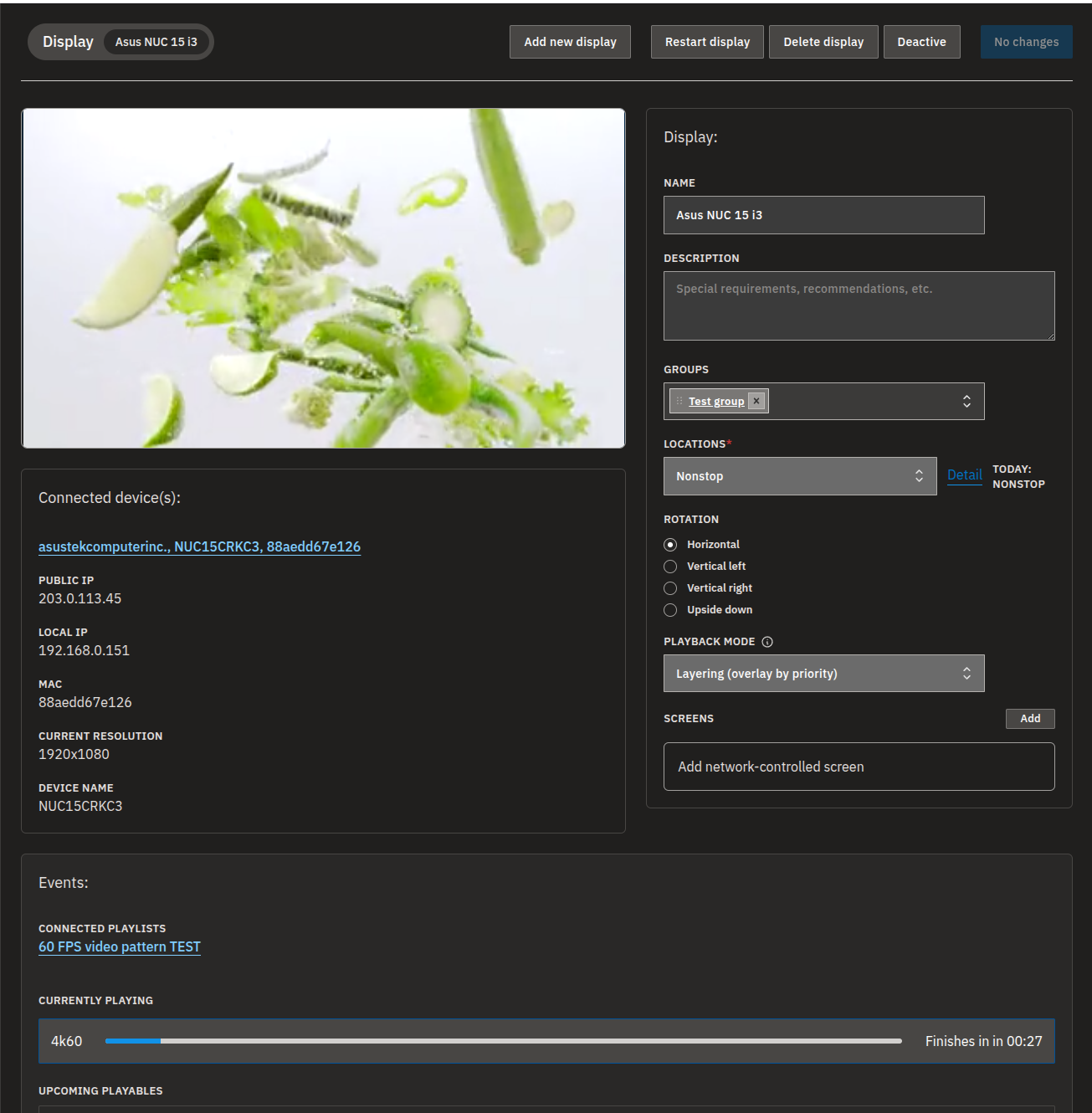The image size is (1092, 1113).
Task: Click the 4k60 playback progress bar
Action: [x=504, y=1041]
